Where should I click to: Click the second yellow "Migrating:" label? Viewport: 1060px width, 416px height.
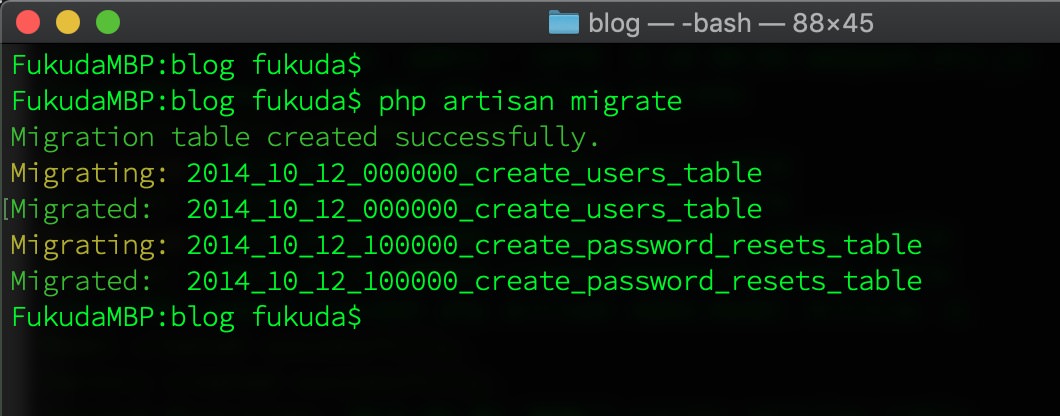(90, 245)
